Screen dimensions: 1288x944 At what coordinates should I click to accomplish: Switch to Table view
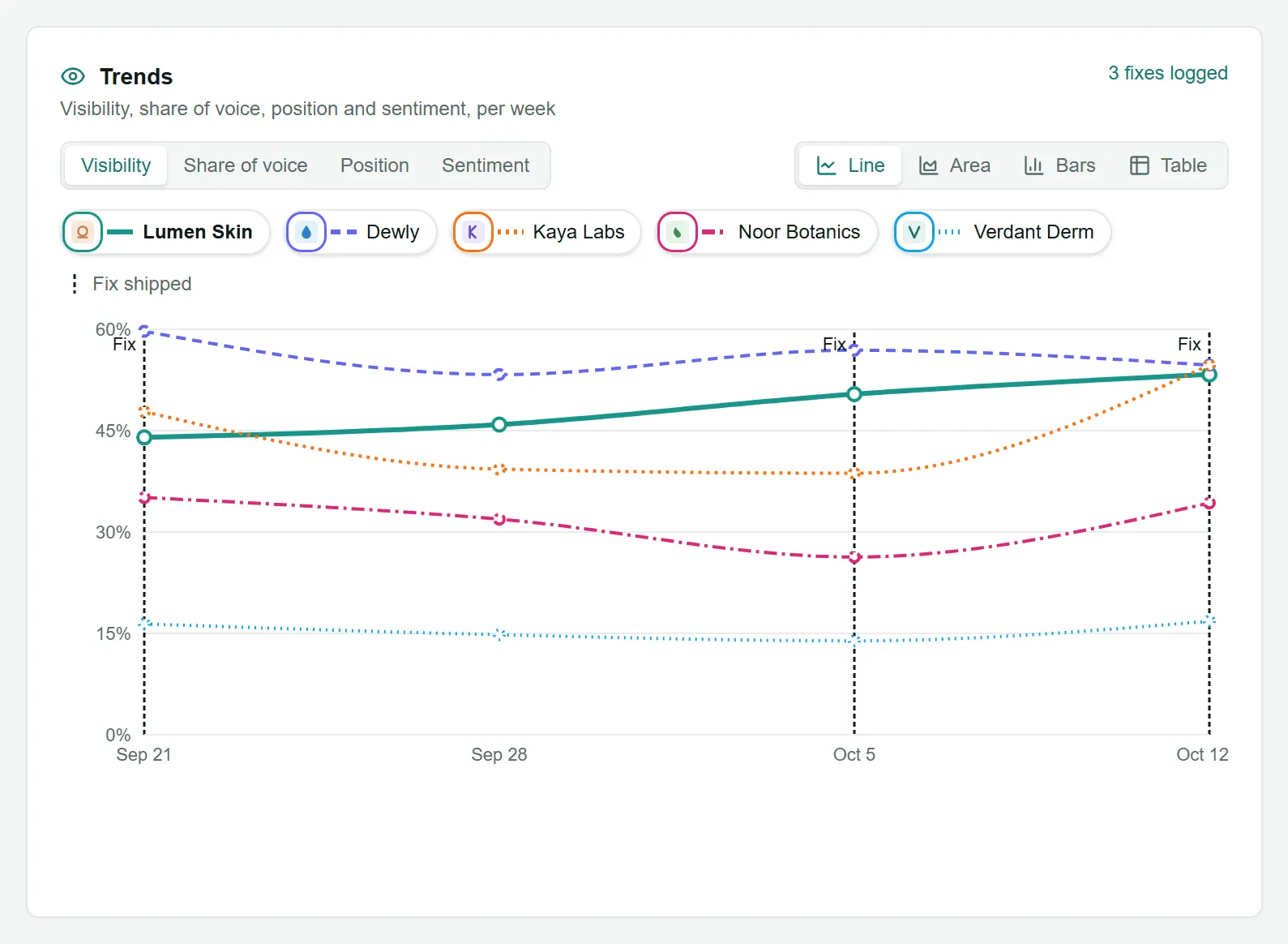pyautogui.click(x=1169, y=165)
